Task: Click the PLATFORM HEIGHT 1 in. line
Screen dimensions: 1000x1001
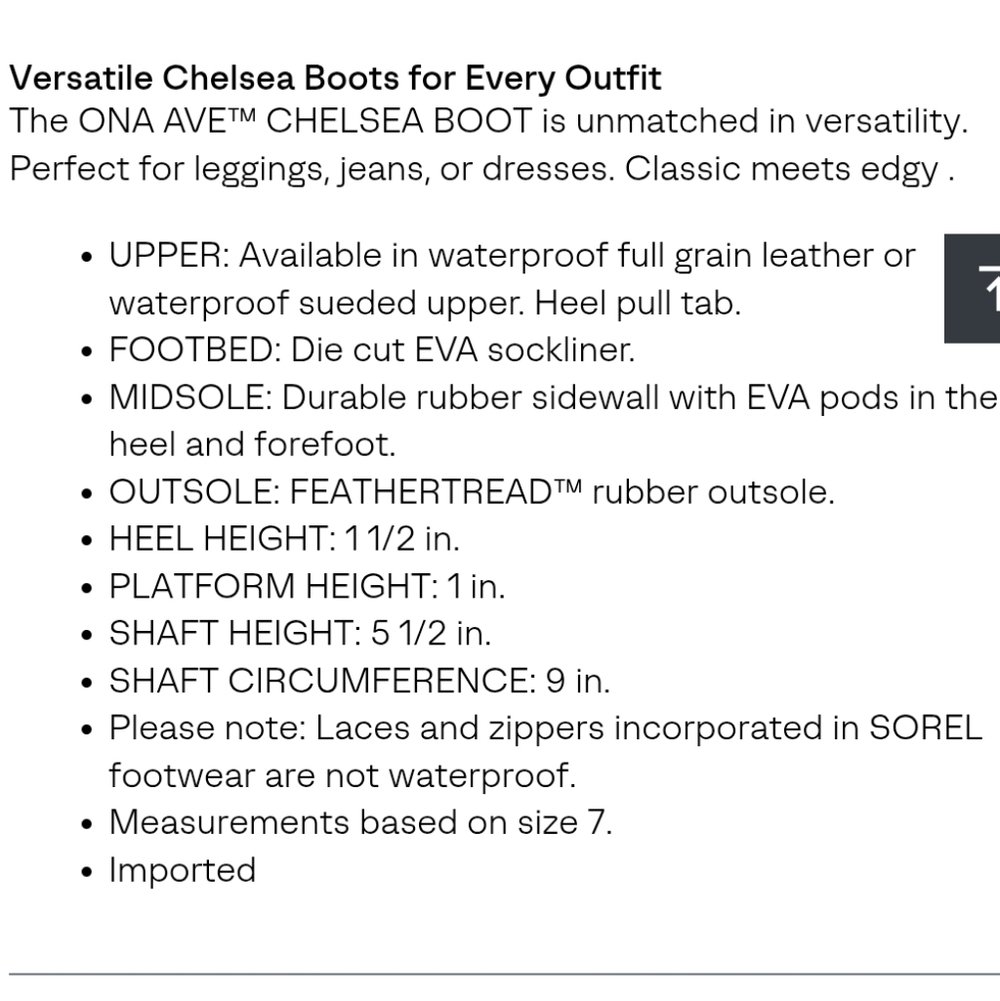Action: point(307,586)
